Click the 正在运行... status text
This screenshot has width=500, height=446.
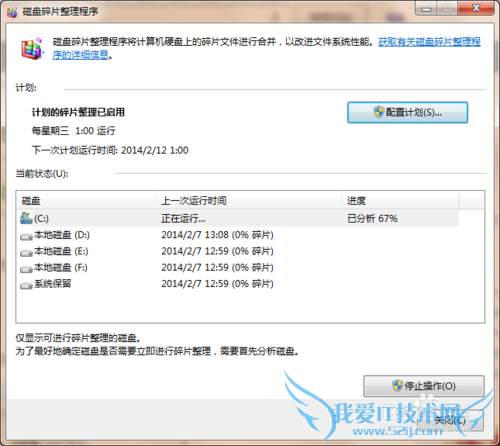coord(183,219)
